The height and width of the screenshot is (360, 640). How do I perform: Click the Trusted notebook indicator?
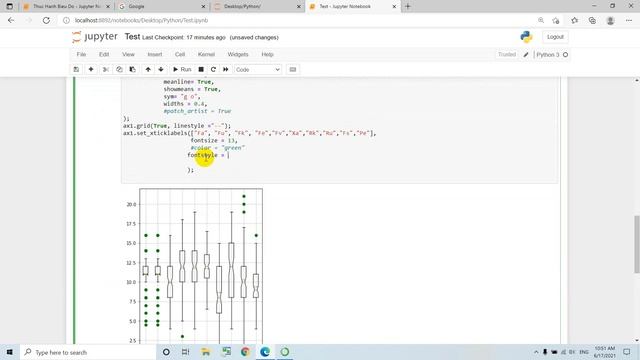point(507,54)
